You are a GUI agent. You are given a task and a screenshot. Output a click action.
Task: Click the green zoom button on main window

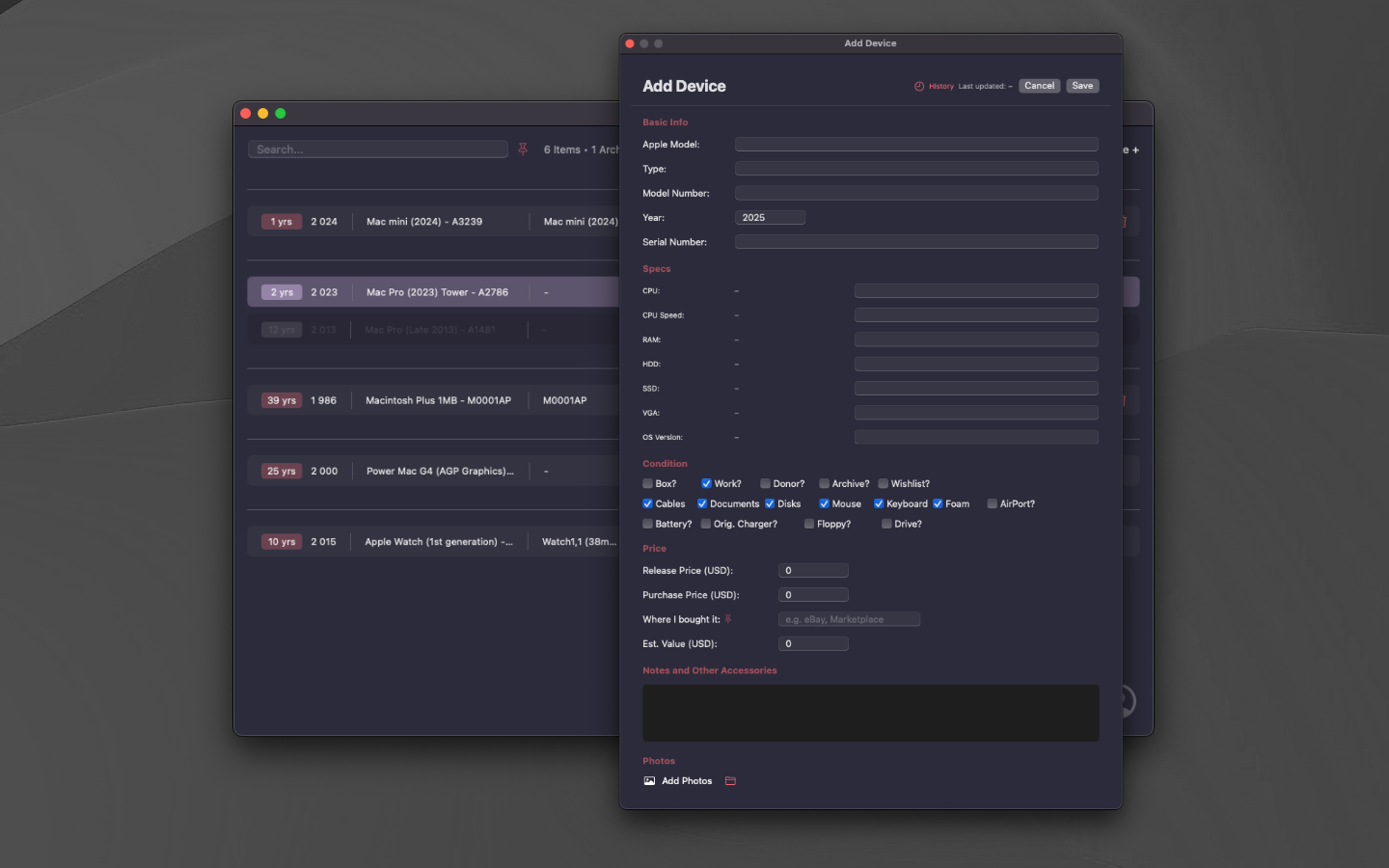coord(281,114)
